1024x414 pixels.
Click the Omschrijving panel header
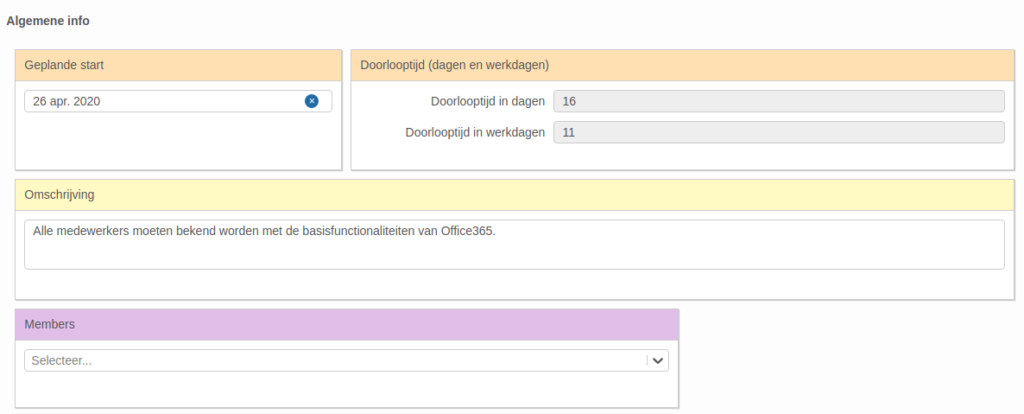[x=514, y=195]
